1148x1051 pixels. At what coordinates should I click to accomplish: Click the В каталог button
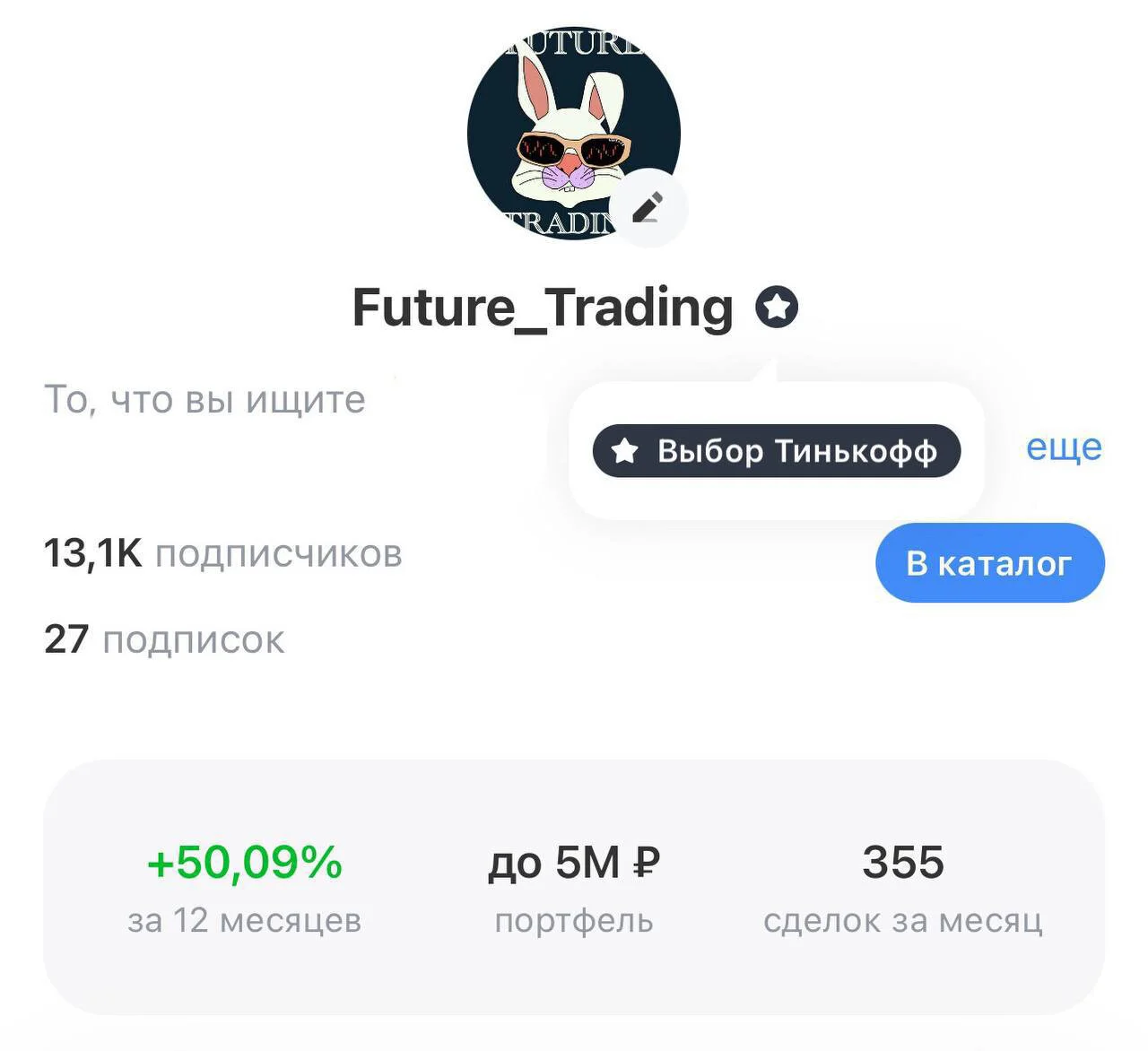(x=990, y=563)
